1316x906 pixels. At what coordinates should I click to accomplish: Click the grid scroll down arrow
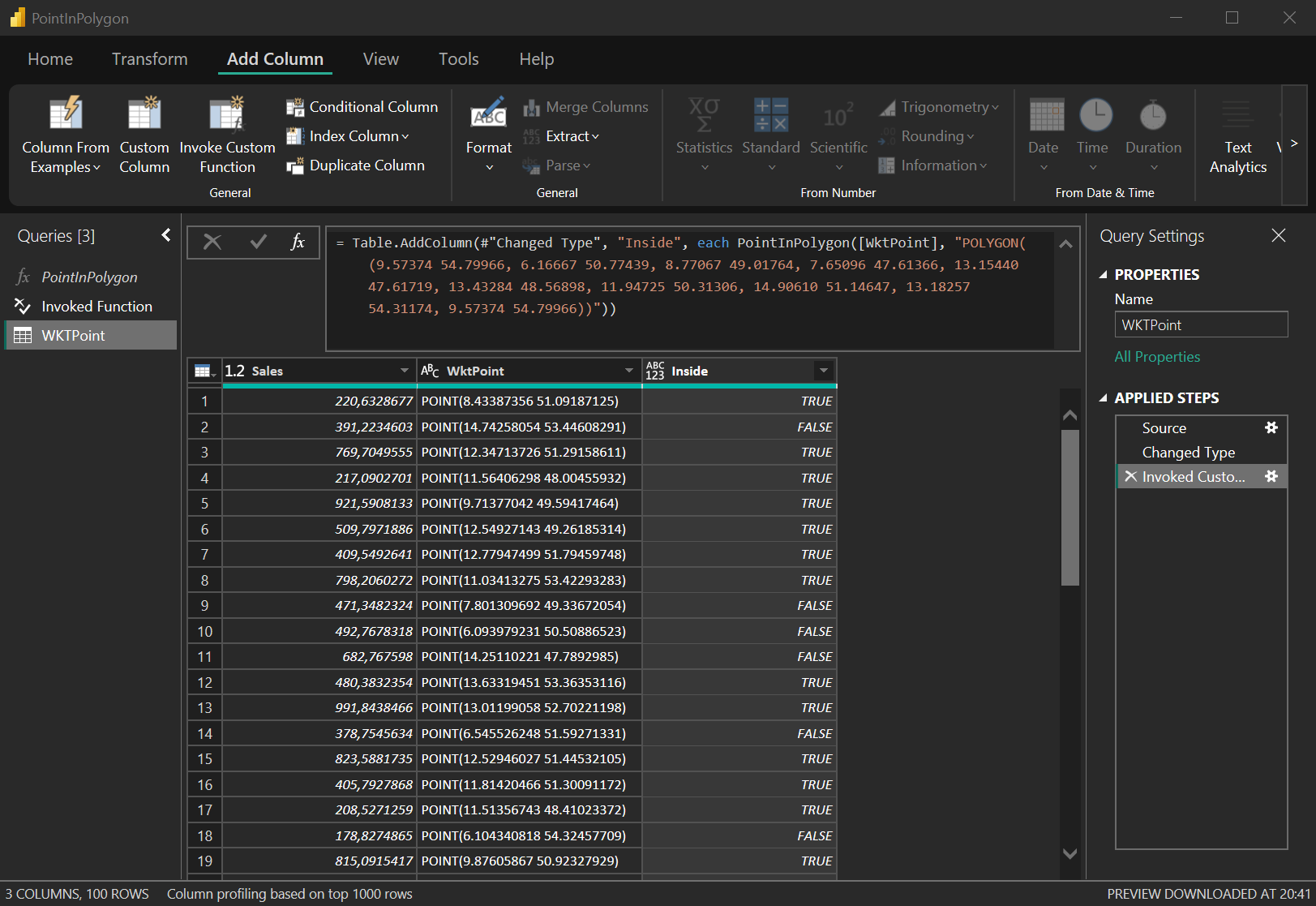point(1070,854)
